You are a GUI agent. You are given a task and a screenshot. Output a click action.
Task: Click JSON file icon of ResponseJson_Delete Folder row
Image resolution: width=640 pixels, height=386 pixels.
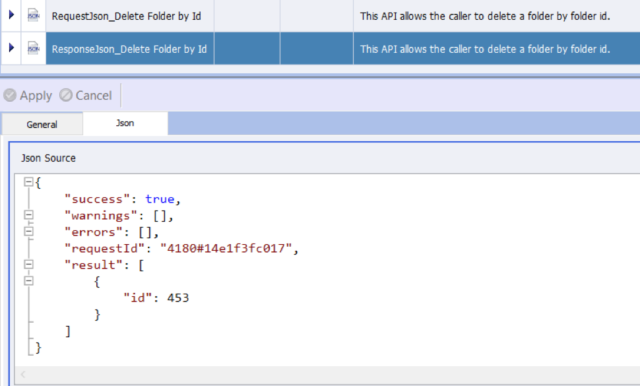pos(33,49)
